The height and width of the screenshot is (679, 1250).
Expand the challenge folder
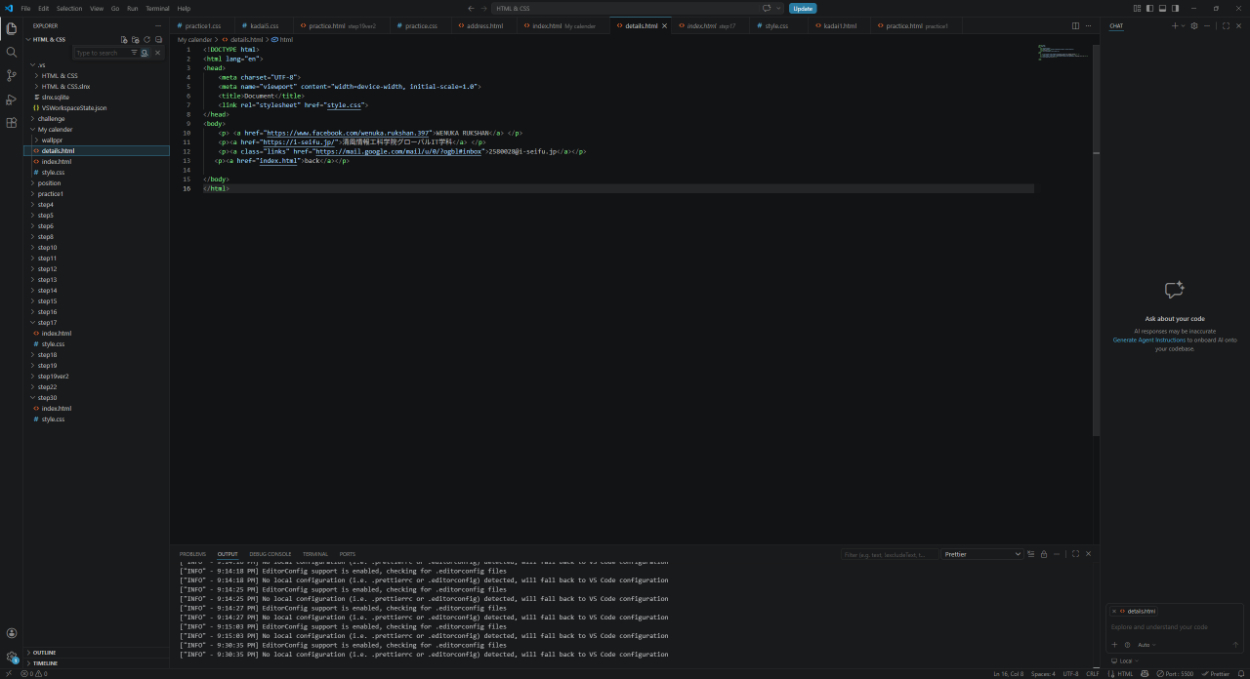pyautogui.click(x=51, y=118)
